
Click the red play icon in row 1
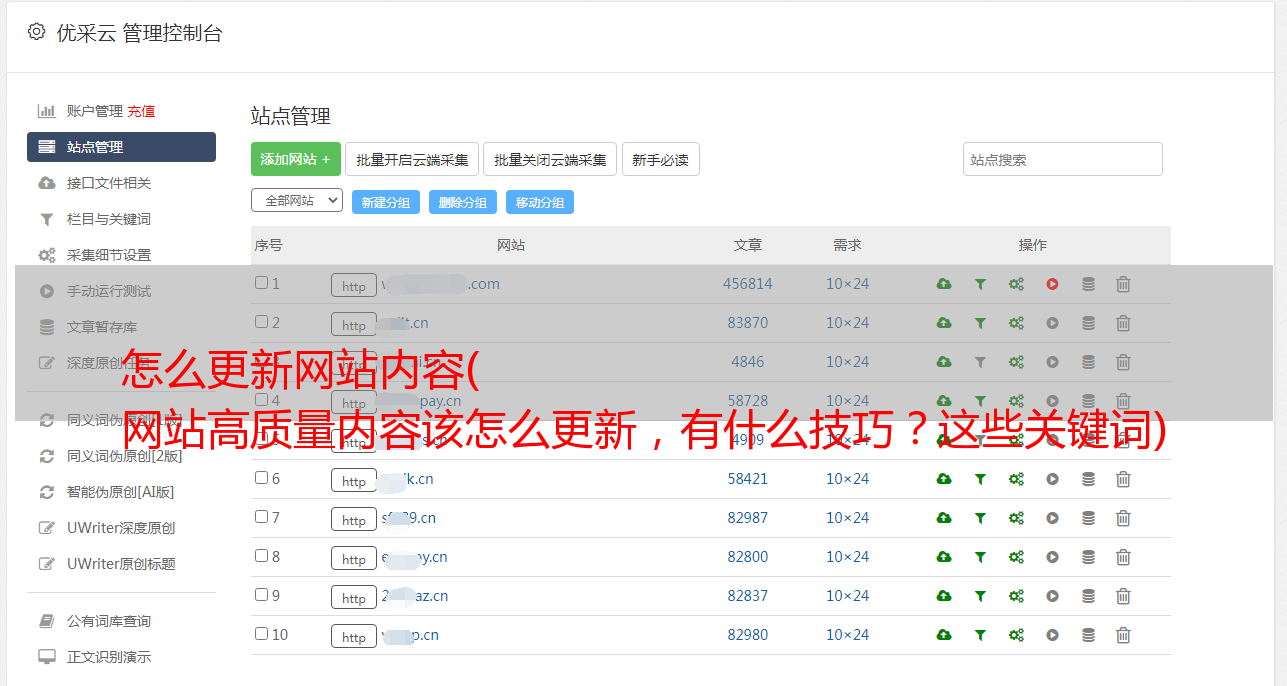[1052, 284]
